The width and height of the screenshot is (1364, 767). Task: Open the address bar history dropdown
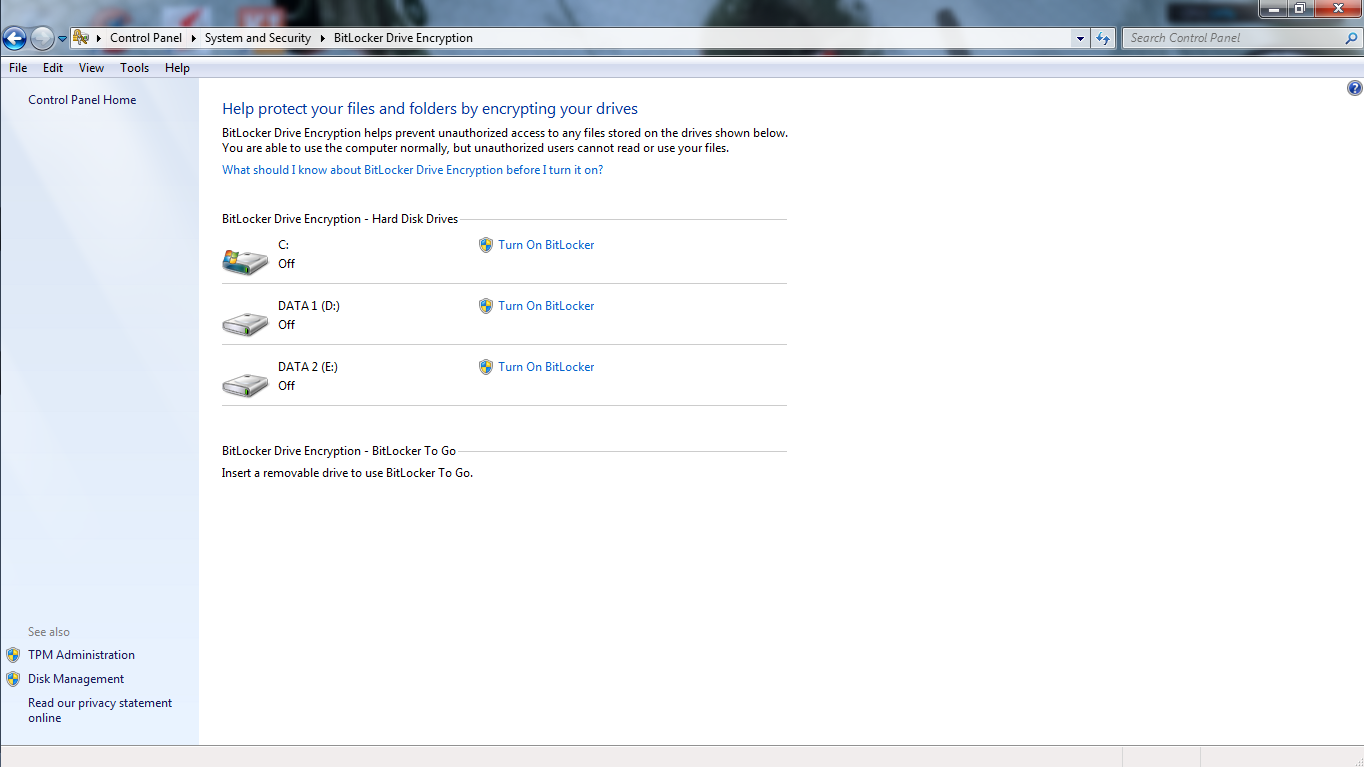1080,38
